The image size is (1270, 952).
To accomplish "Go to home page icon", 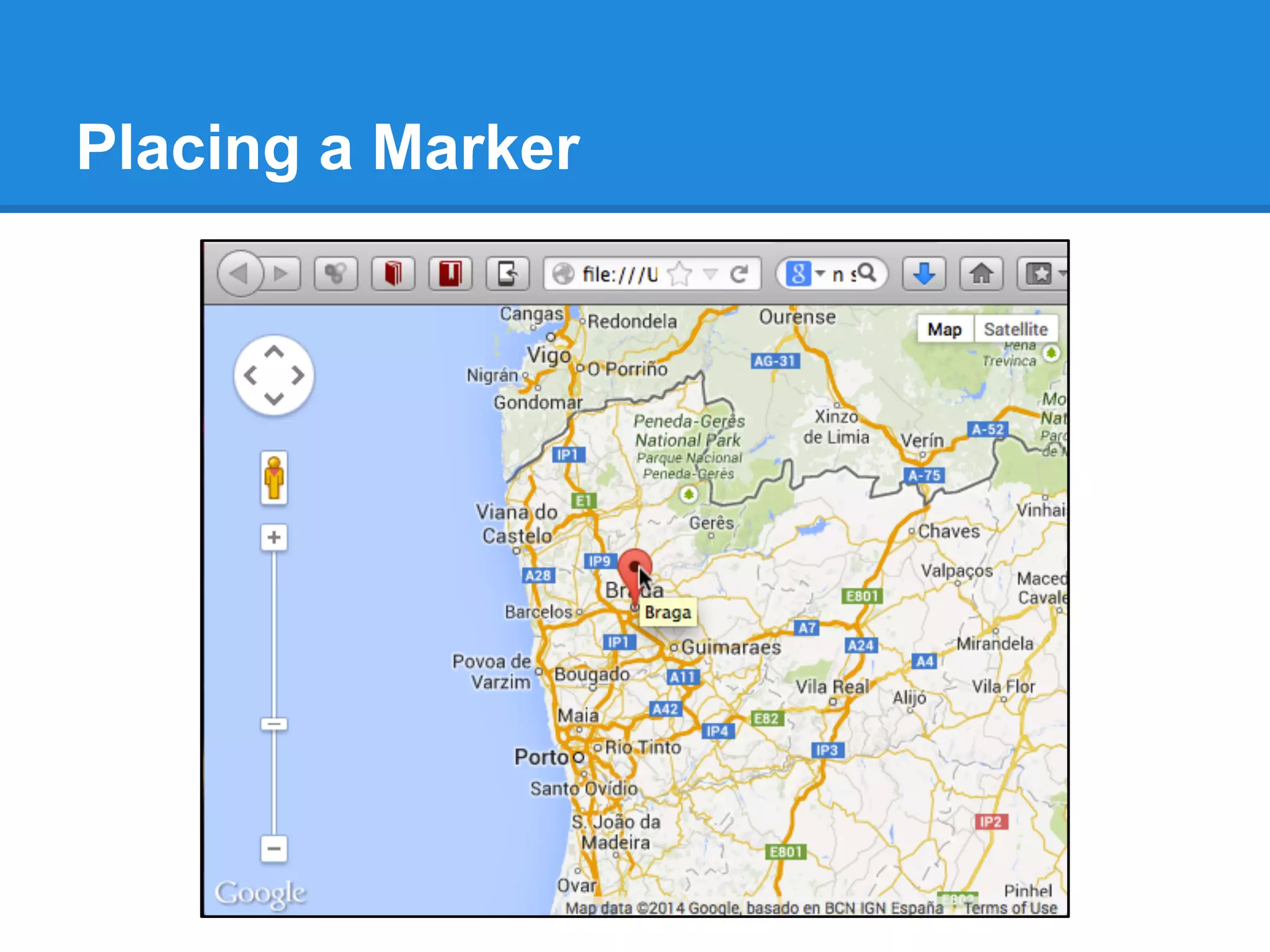I will tap(981, 273).
